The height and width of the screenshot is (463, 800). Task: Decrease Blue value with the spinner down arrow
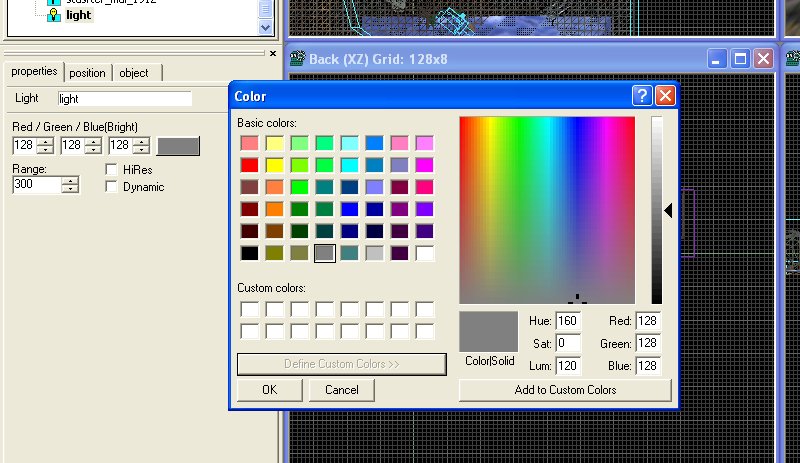141,150
